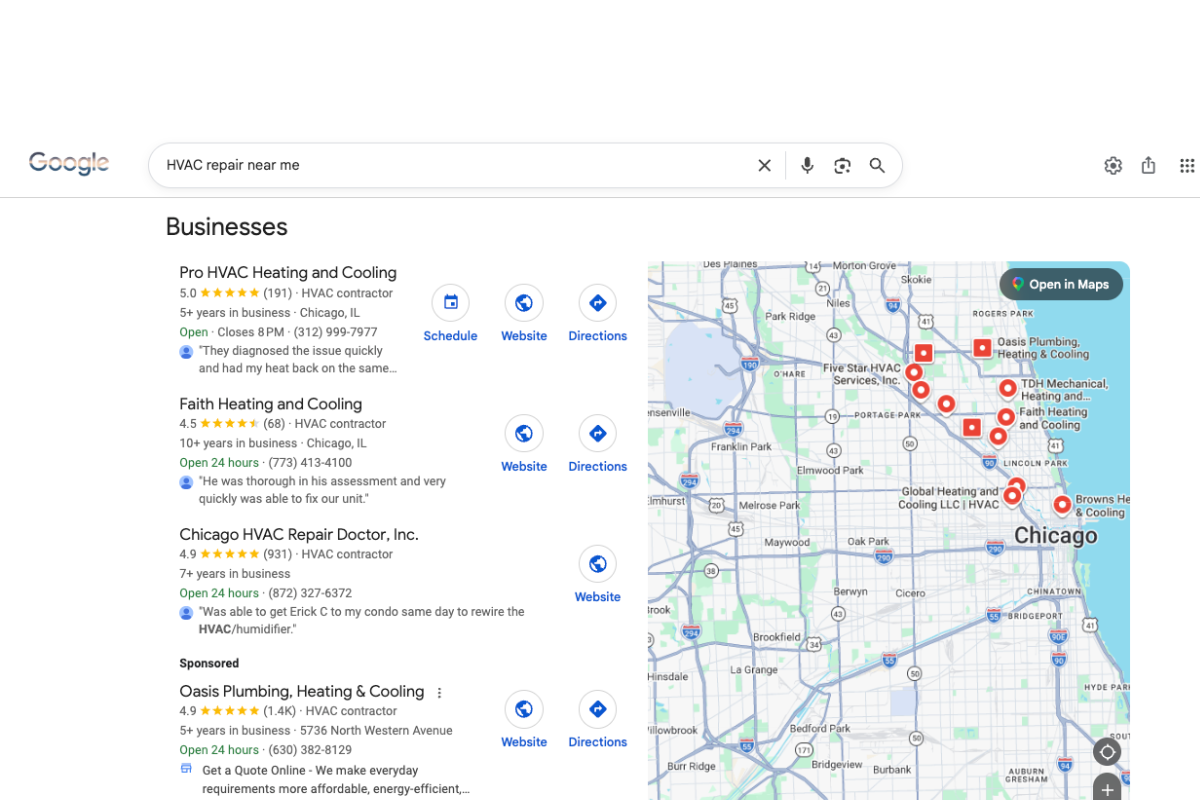This screenshot has width=1200, height=800.
Task: Schedule with Pro HVAC Heating and Cooling
Action: pos(450,314)
